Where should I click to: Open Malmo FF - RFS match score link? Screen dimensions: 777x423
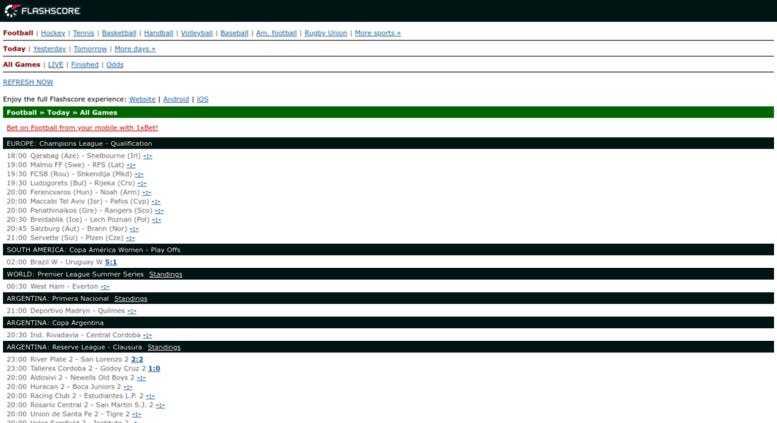coord(131,165)
